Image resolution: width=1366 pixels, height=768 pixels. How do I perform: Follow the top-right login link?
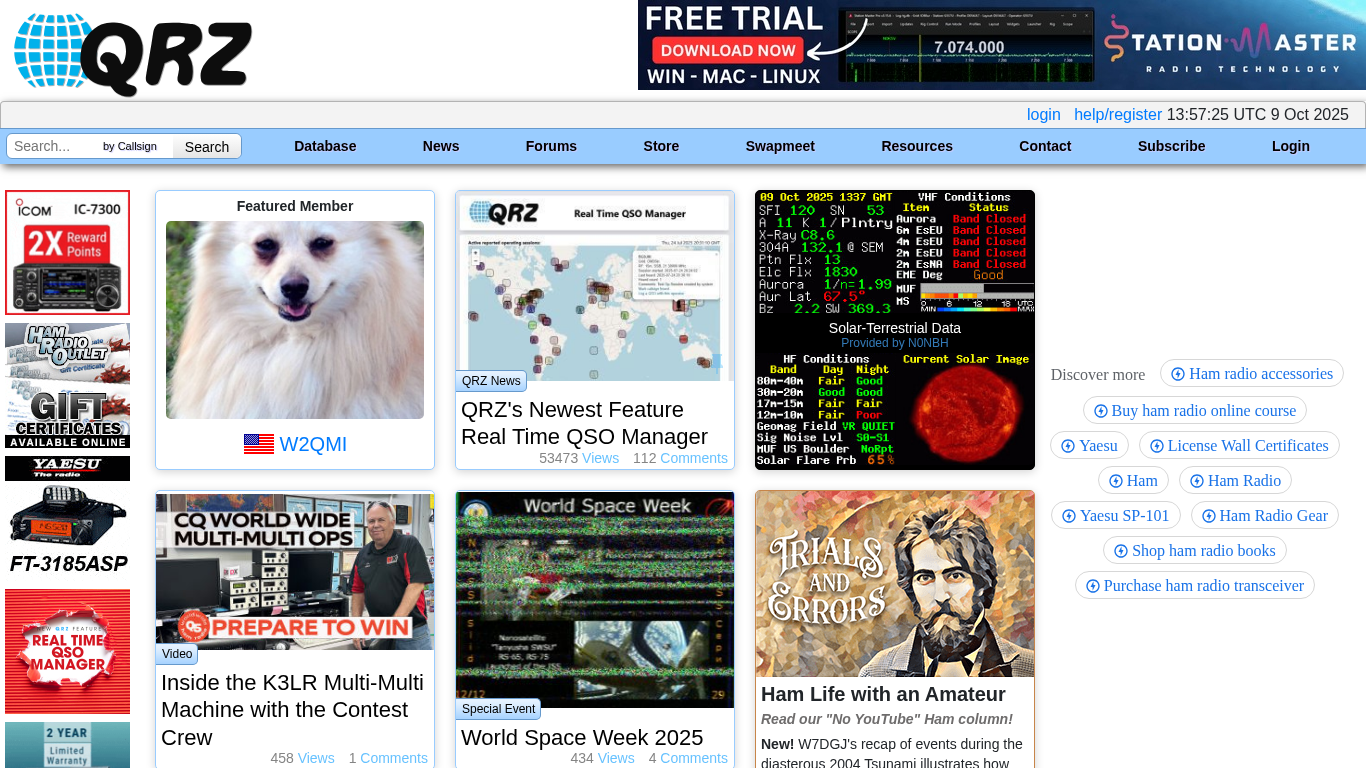[1044, 115]
